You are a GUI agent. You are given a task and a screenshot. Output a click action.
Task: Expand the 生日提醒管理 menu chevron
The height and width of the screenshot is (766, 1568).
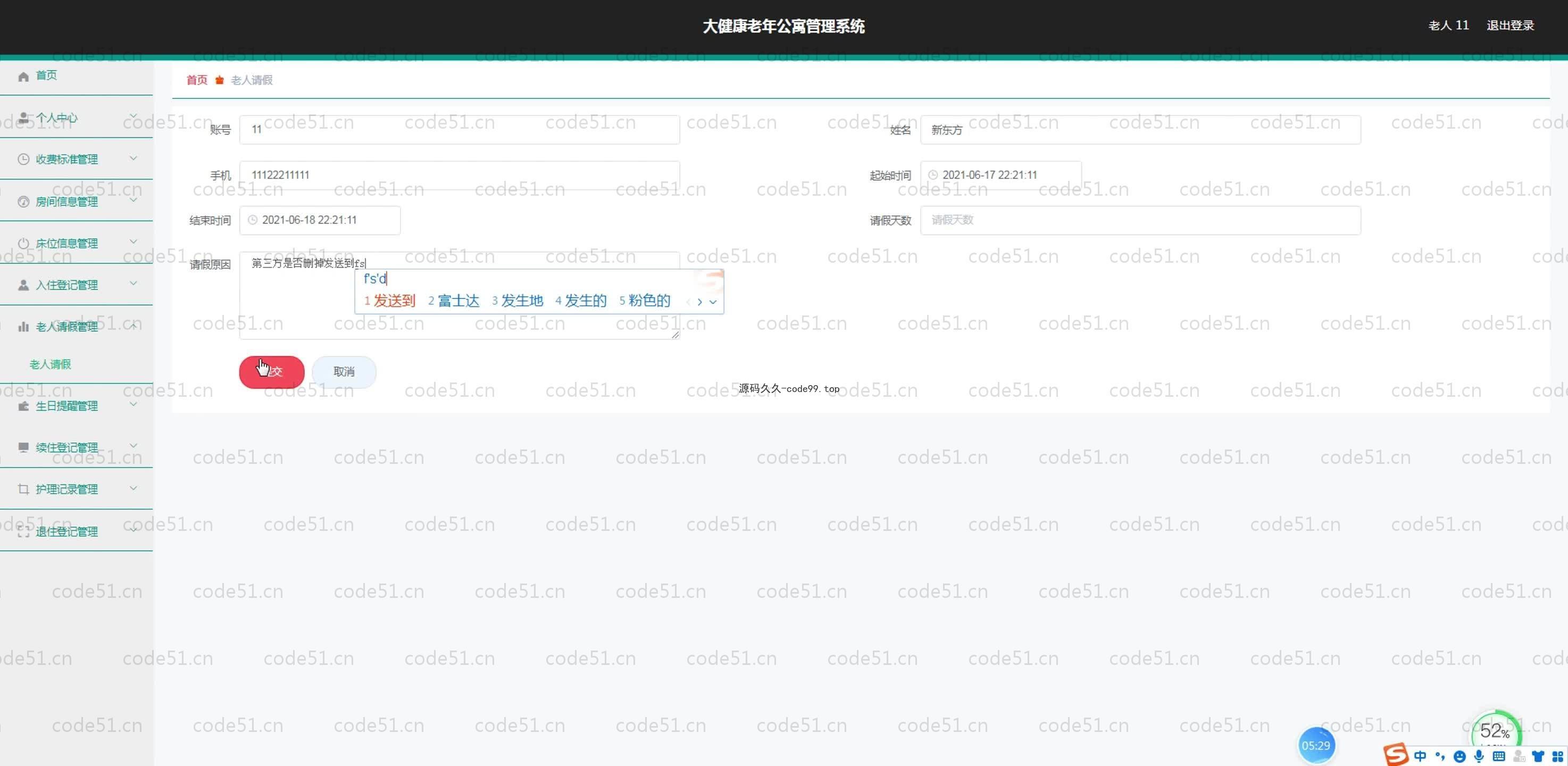click(132, 404)
